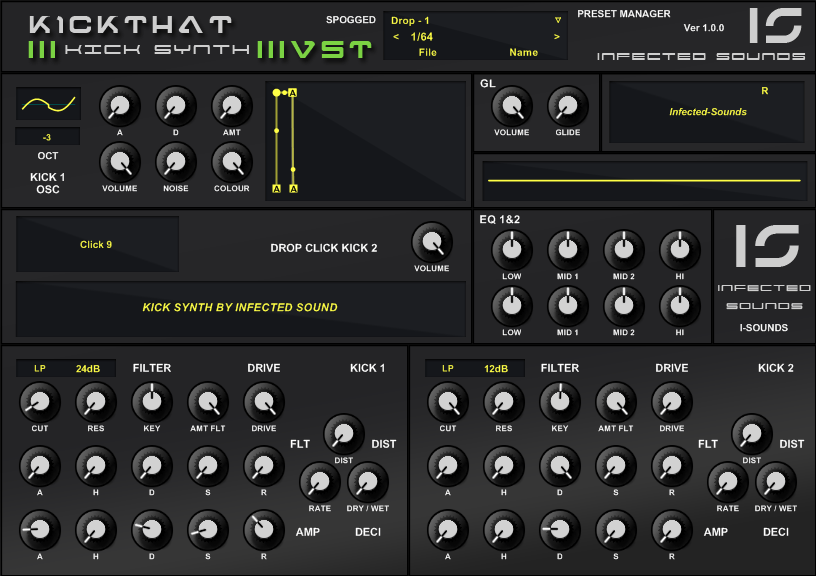Turn the GLIDE knob
This screenshot has height=576, width=816.
(x=568, y=107)
